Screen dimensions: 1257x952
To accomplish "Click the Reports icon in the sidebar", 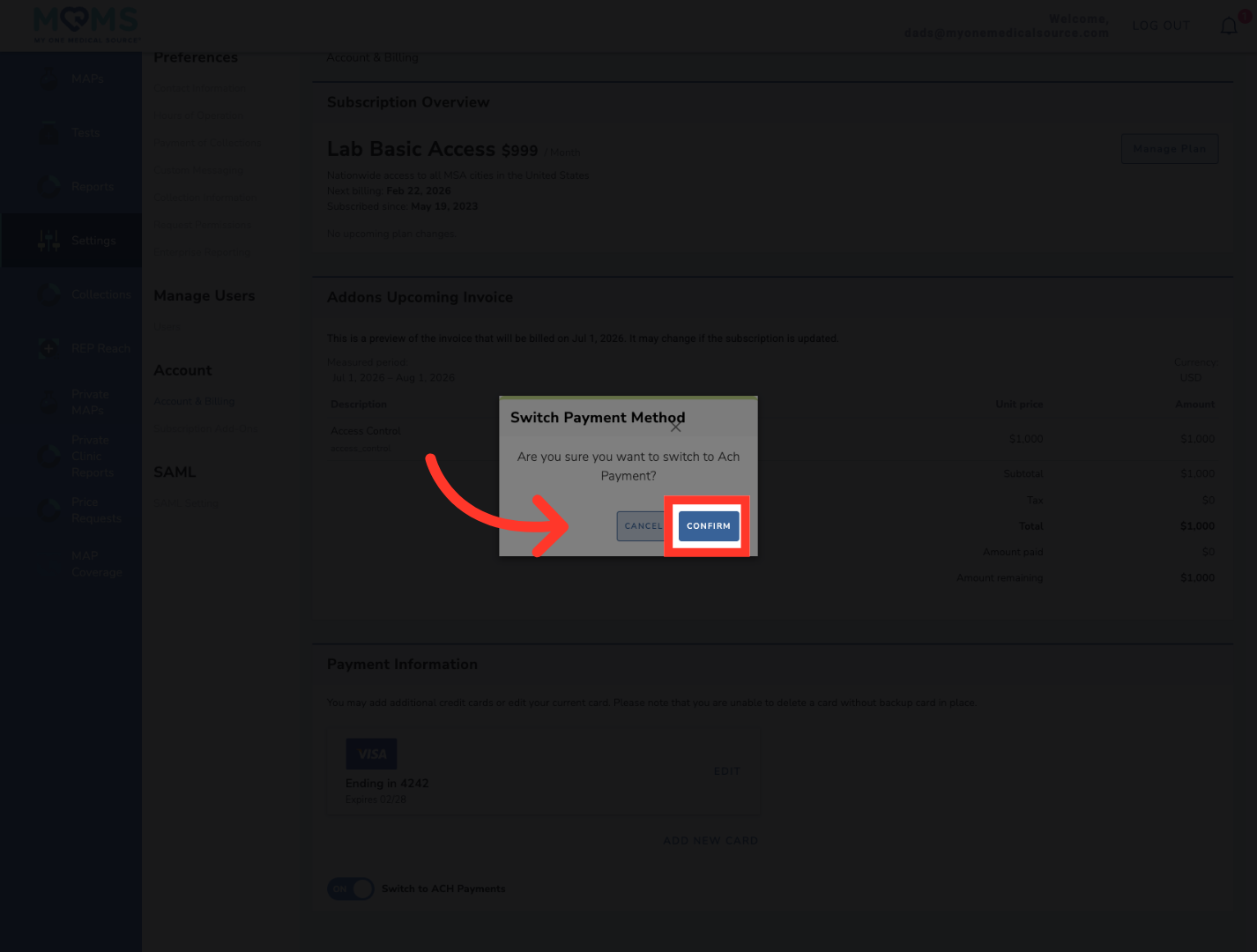I will pyautogui.click(x=48, y=187).
